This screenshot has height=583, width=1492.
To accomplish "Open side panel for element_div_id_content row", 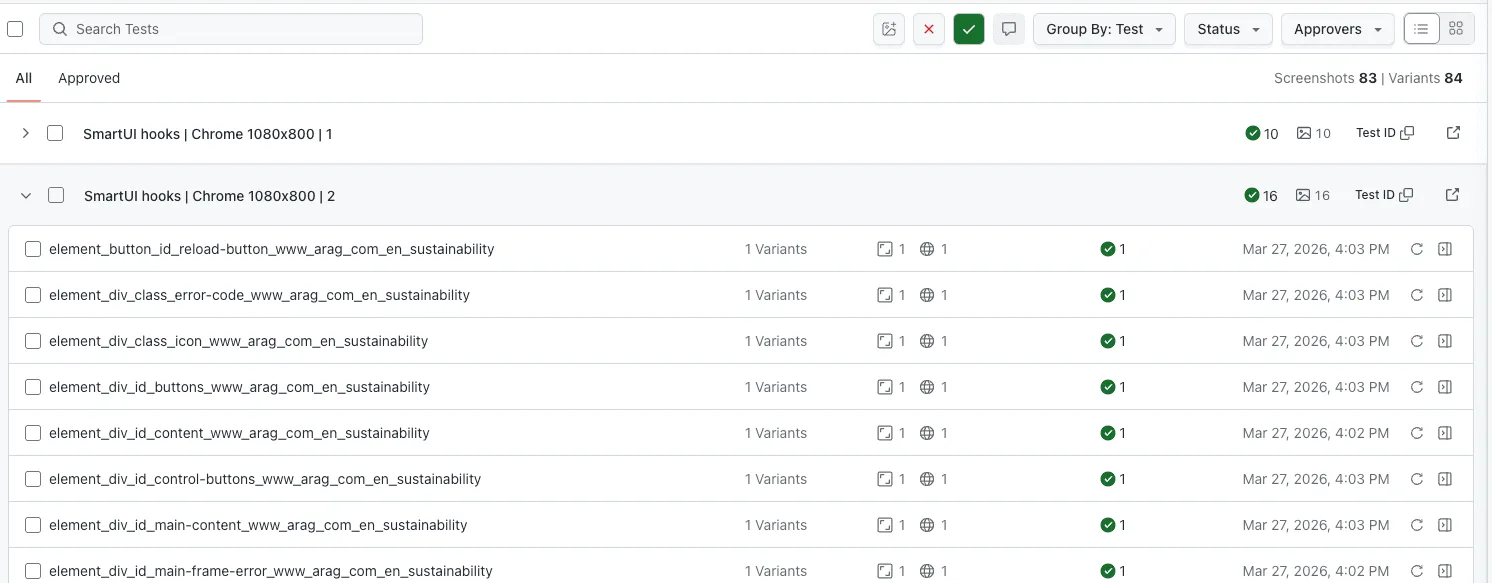I will tap(1445, 433).
